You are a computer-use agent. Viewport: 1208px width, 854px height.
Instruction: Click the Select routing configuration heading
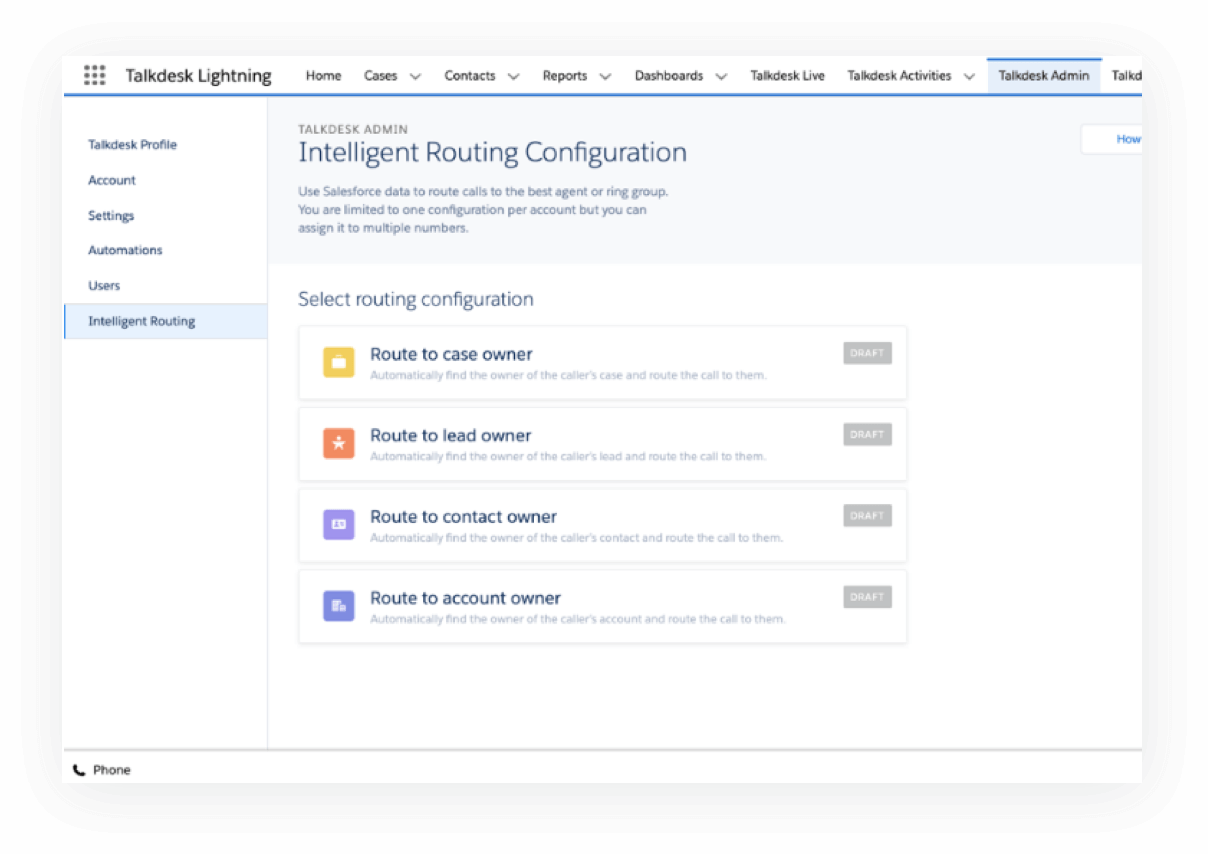click(x=415, y=299)
